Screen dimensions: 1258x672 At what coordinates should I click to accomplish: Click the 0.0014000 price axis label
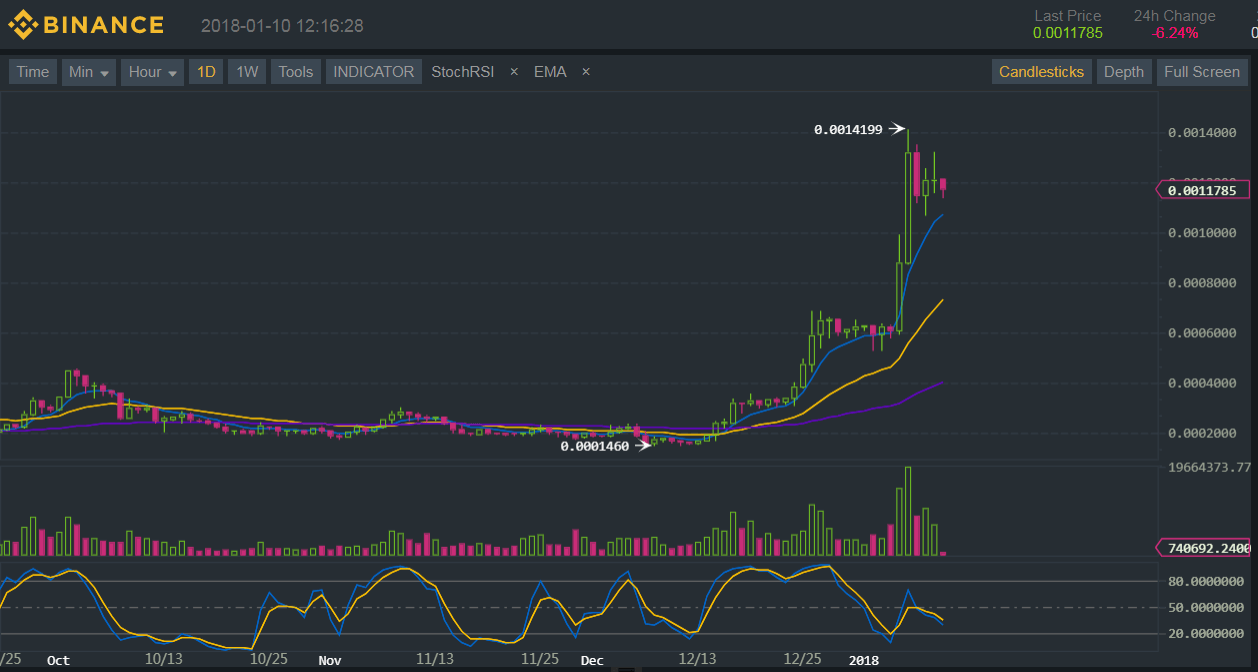[1202, 133]
